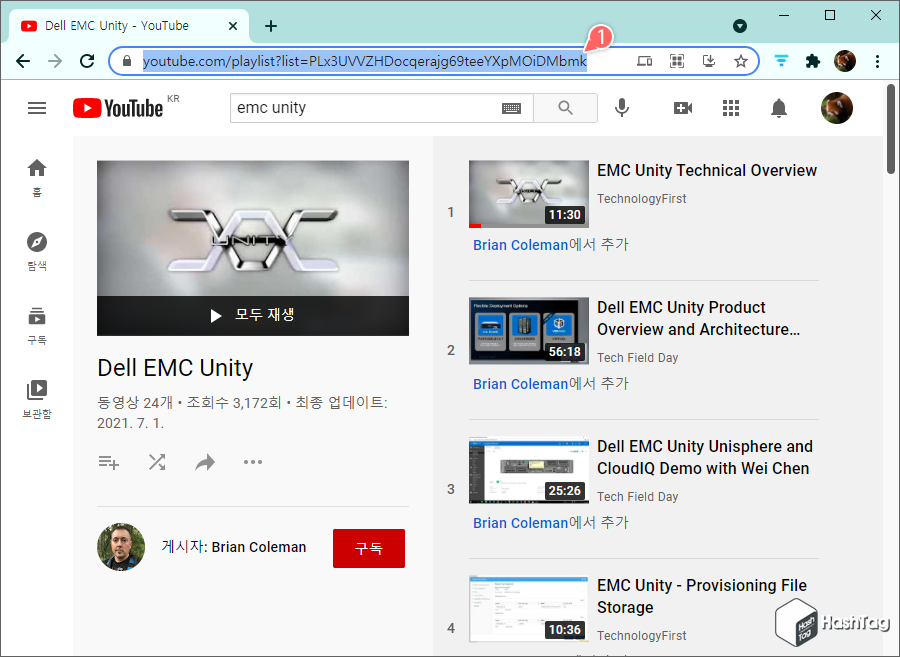Click Brian Coleman link under video 3
900x657 pixels.
coord(520,523)
